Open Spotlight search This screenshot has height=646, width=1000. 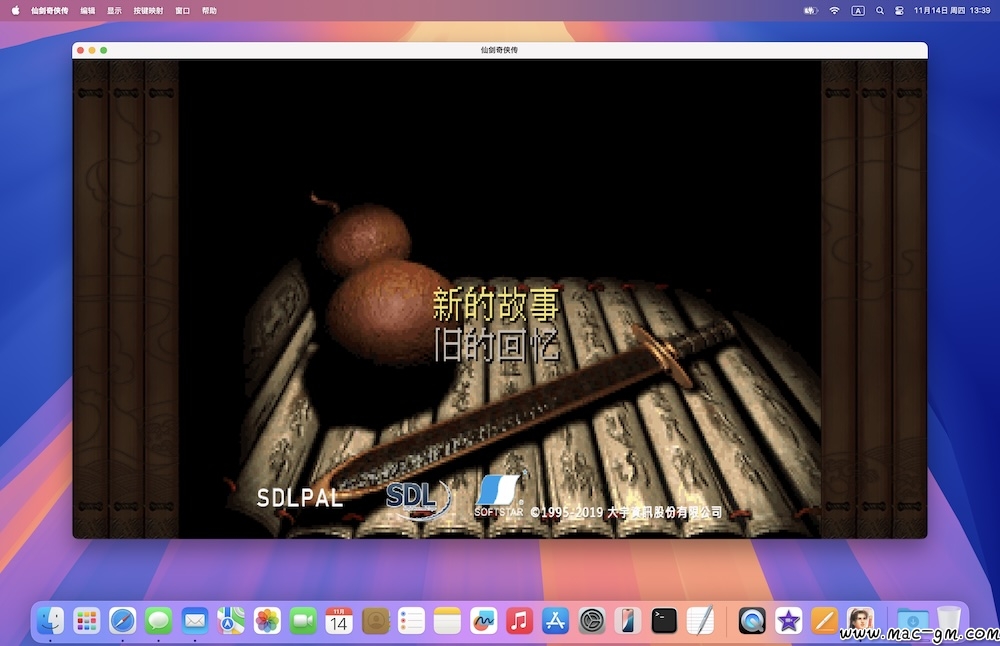(879, 10)
